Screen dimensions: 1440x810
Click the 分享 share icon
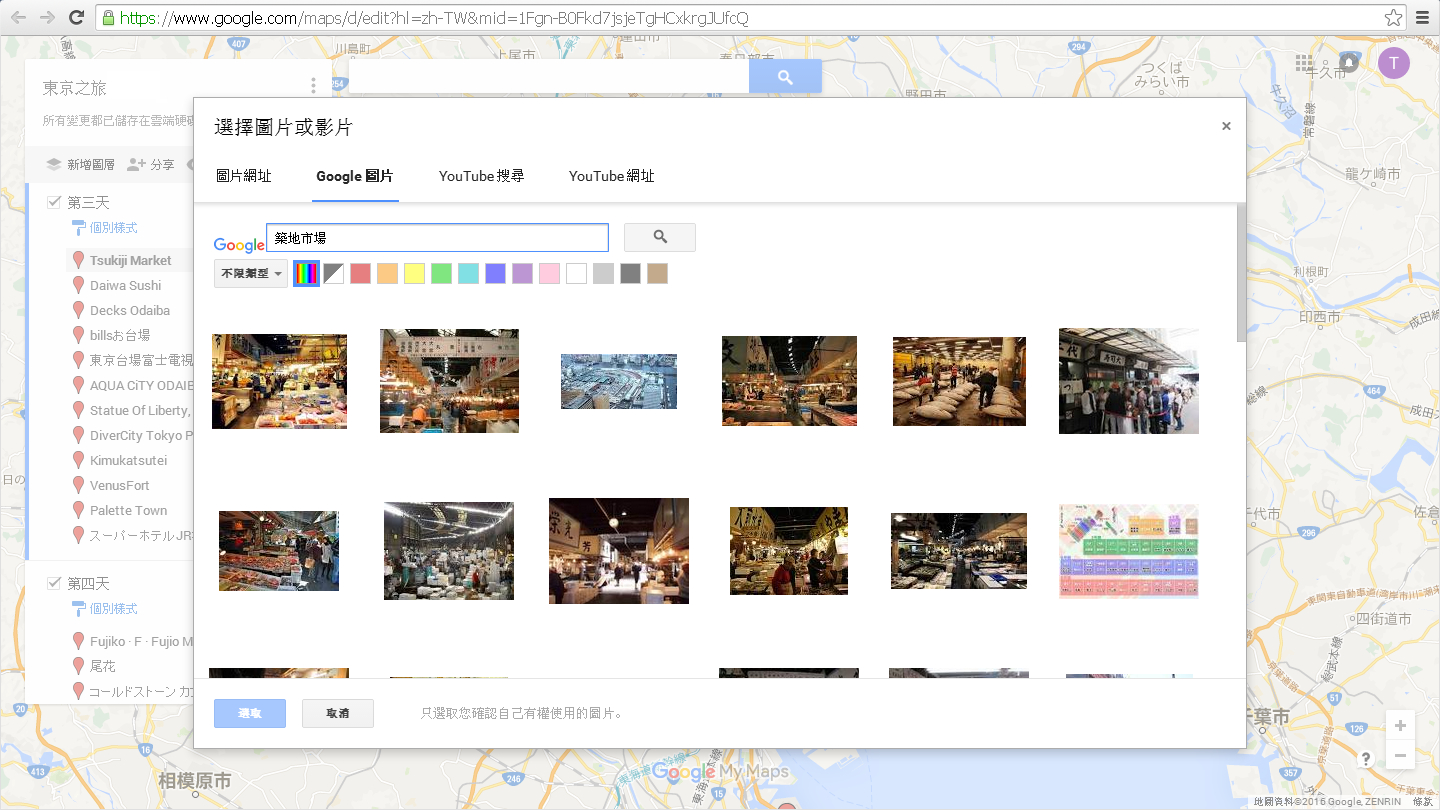coord(137,164)
